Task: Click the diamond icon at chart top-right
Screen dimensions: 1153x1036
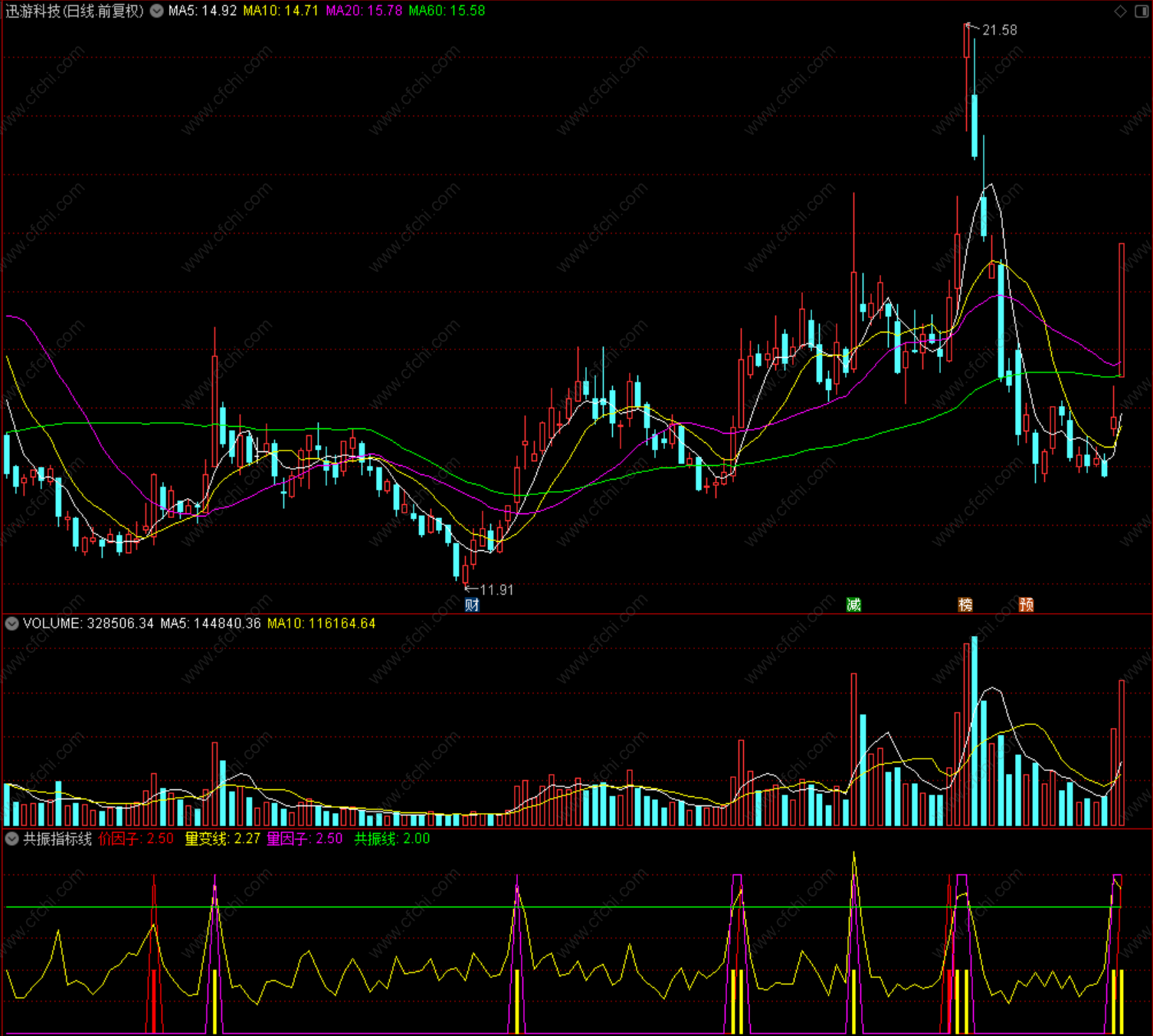Action: pos(1120,11)
